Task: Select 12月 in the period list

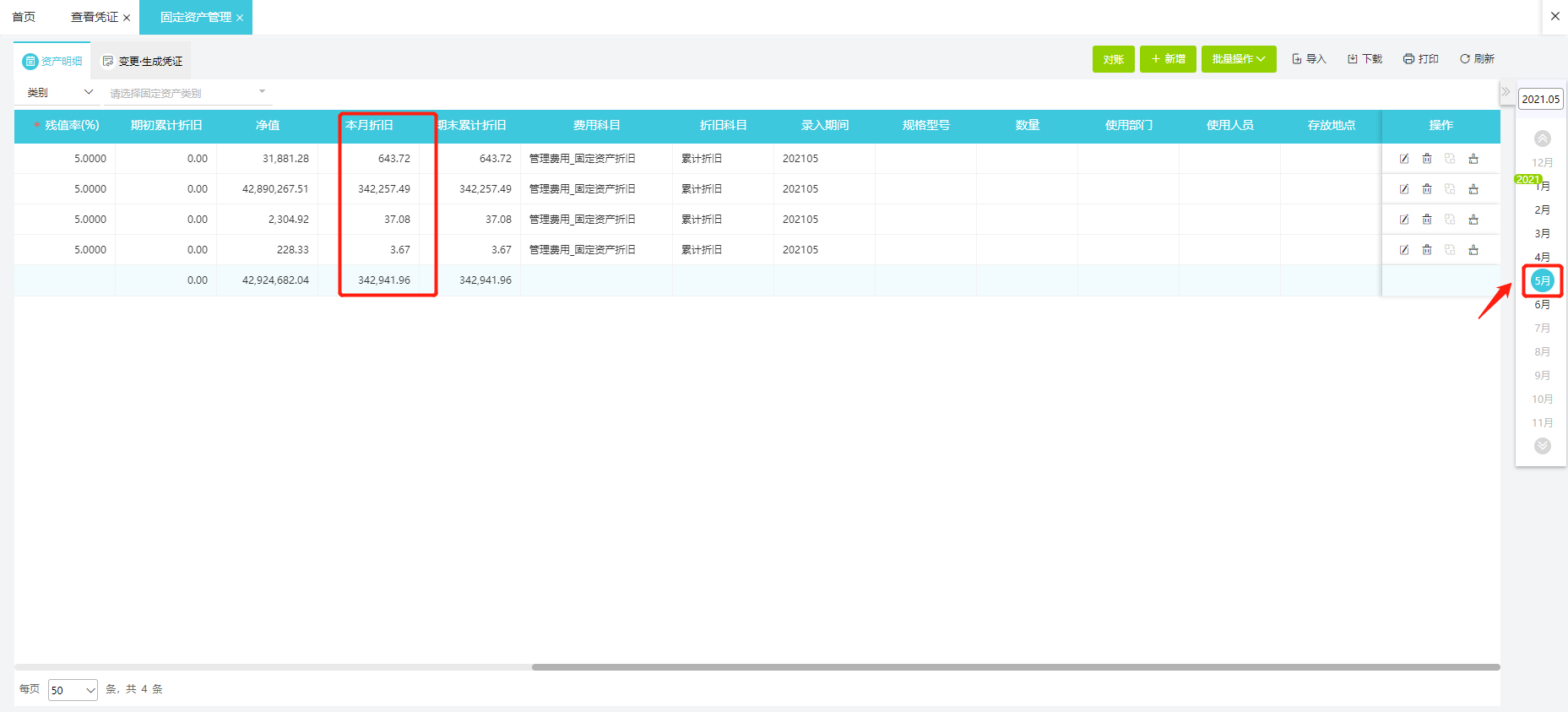Action: pos(1543,163)
